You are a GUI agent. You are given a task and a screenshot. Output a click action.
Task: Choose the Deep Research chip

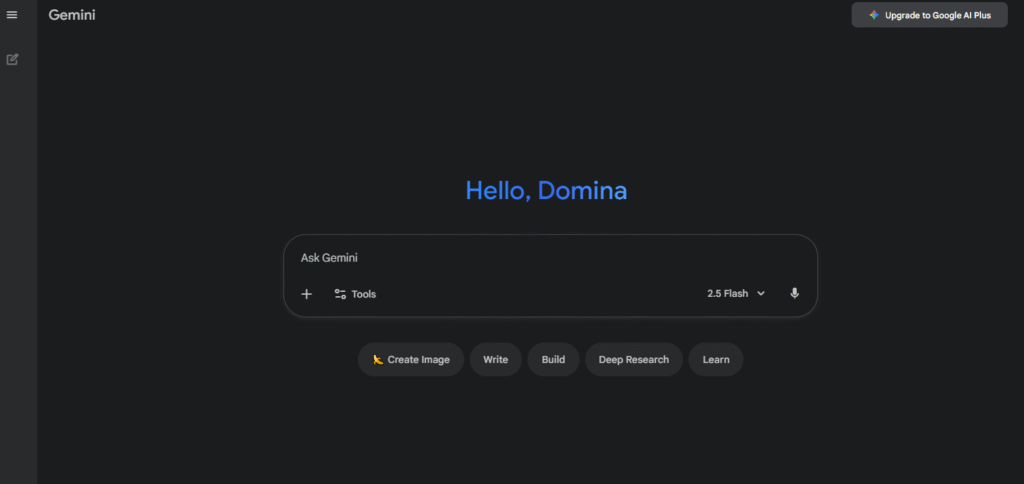633,360
